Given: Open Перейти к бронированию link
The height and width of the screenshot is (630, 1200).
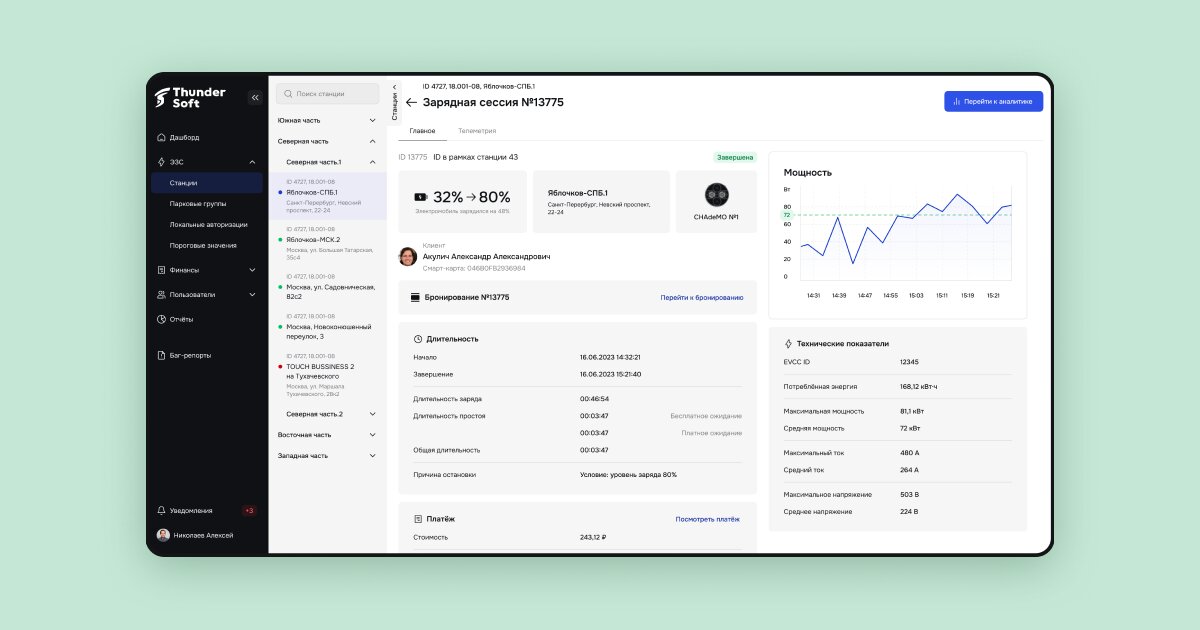Looking at the screenshot, I should tap(701, 297).
